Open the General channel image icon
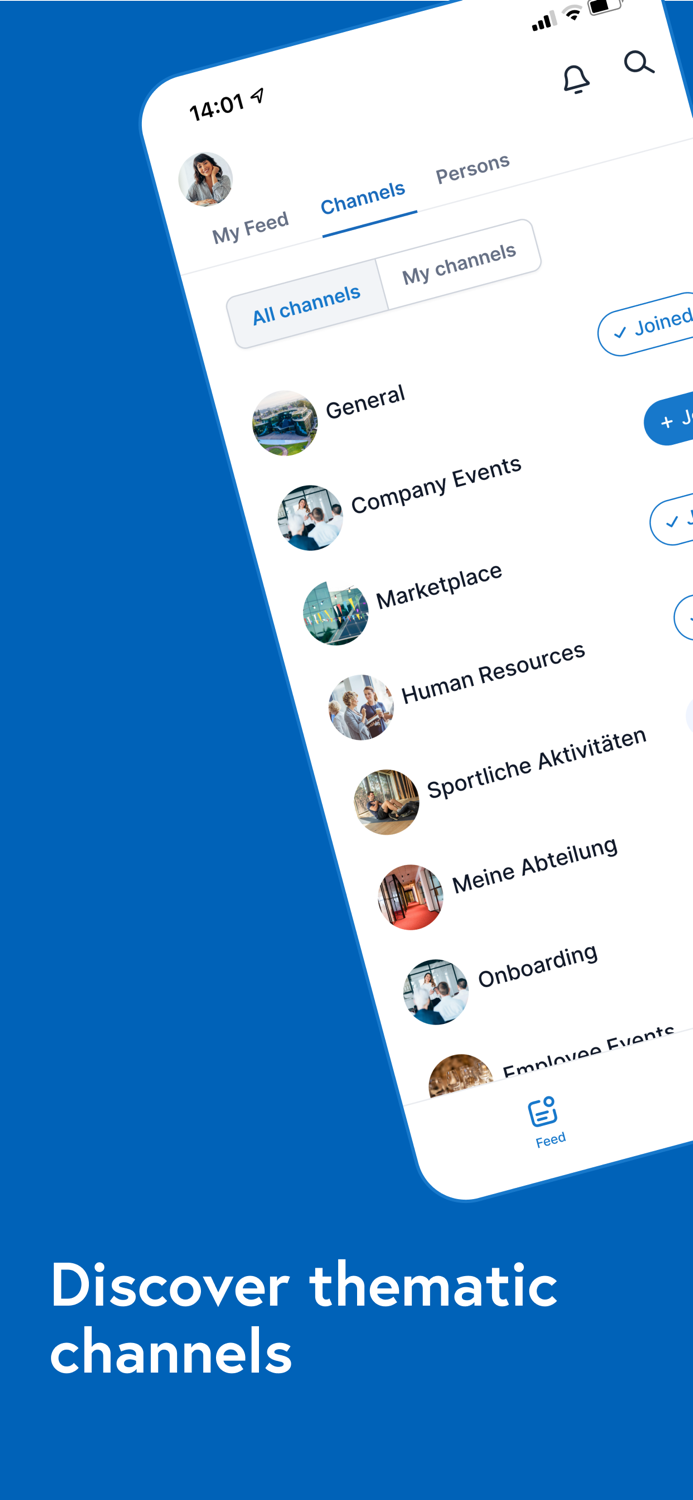Image resolution: width=693 pixels, height=1500 pixels. click(x=285, y=423)
